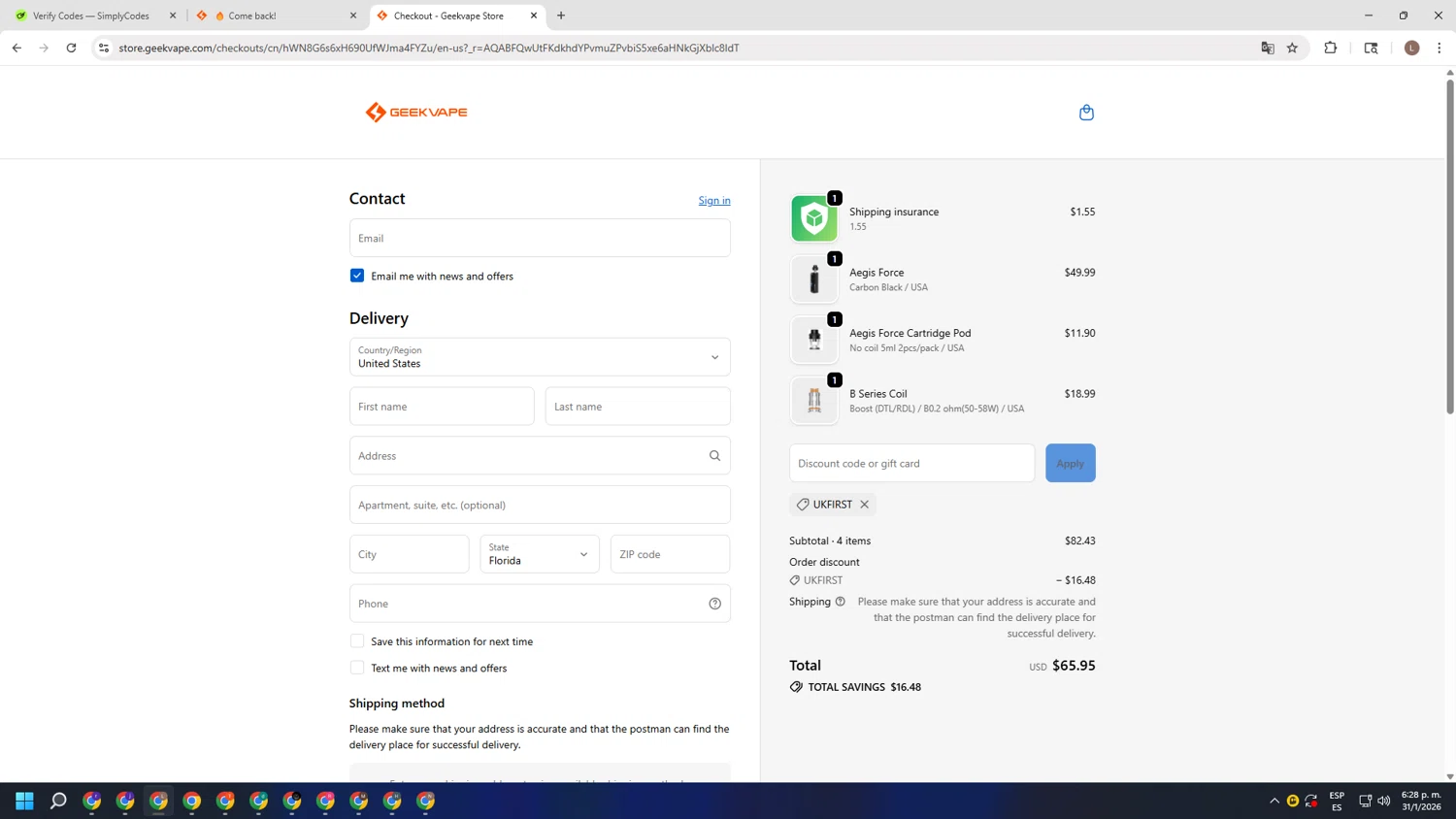1456x819 pixels.
Task: Click the Aegis Force product thumbnail
Action: pyautogui.click(x=813, y=279)
